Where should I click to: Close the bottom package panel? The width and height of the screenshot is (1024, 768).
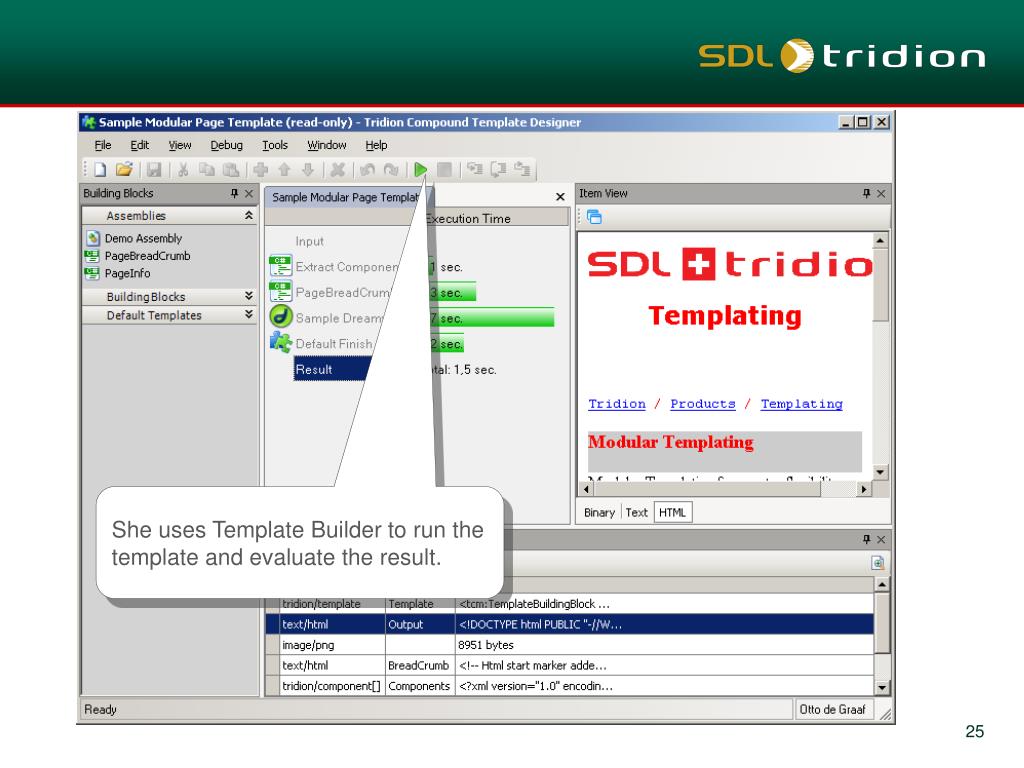[x=881, y=539]
